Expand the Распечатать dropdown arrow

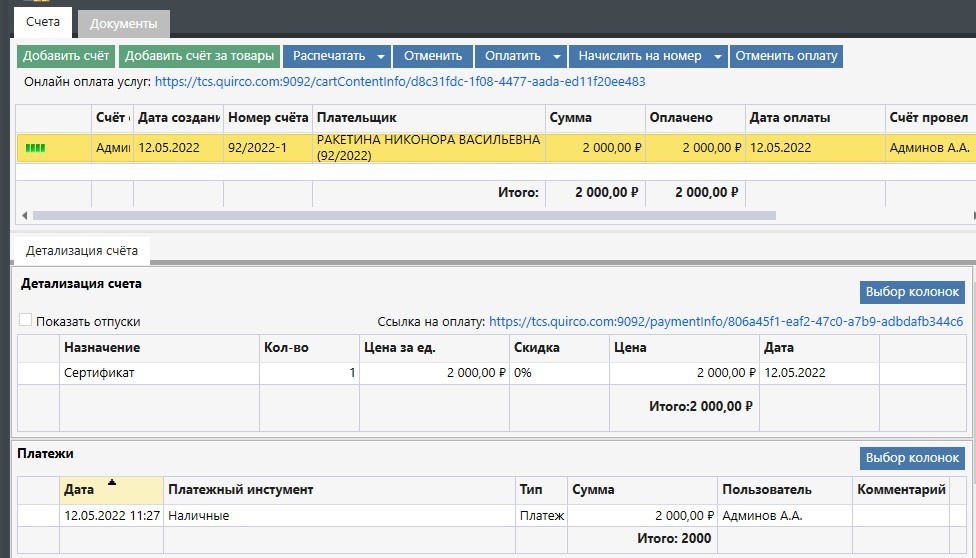(x=381, y=56)
